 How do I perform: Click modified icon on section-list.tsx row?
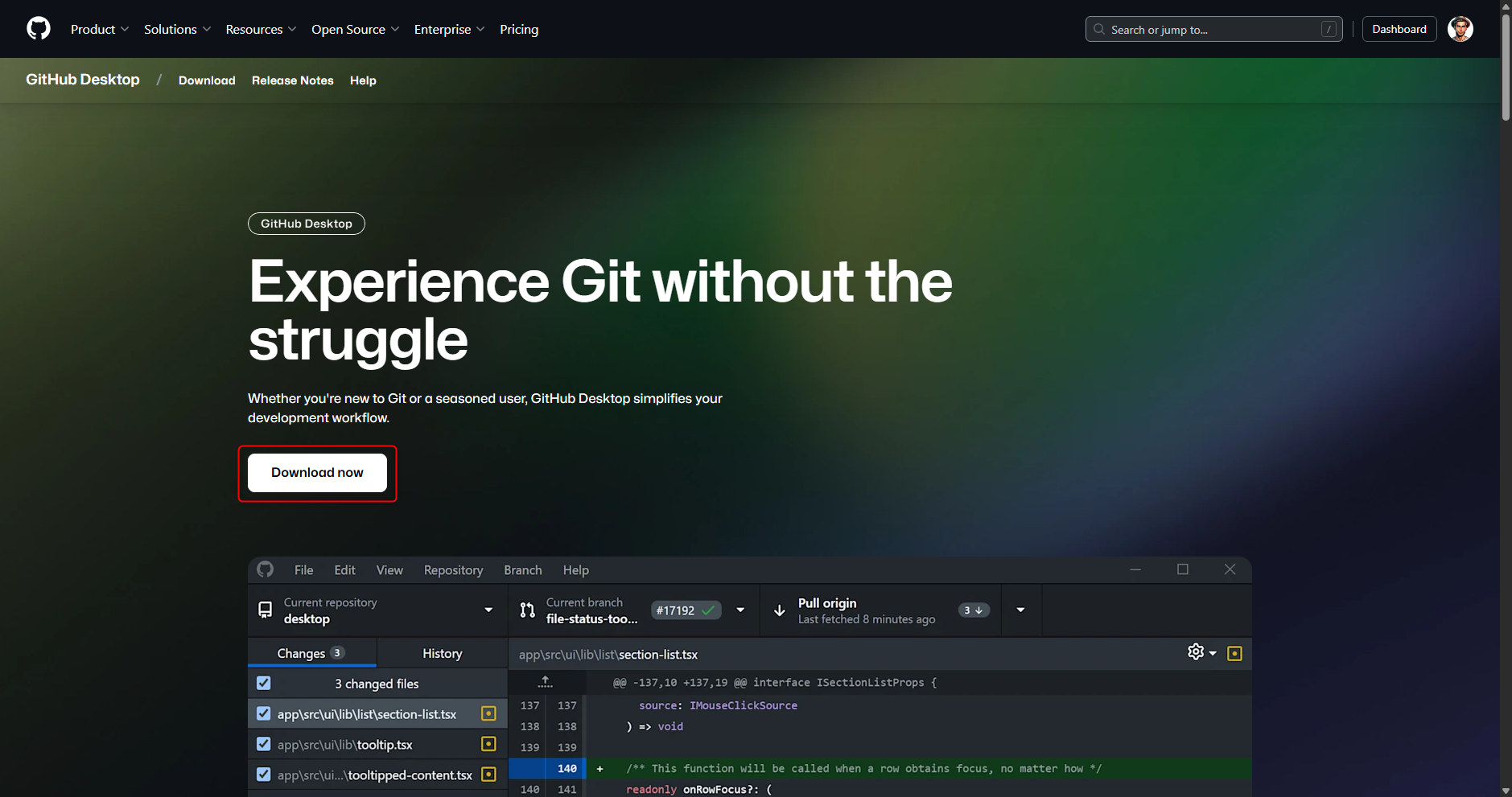click(x=488, y=713)
